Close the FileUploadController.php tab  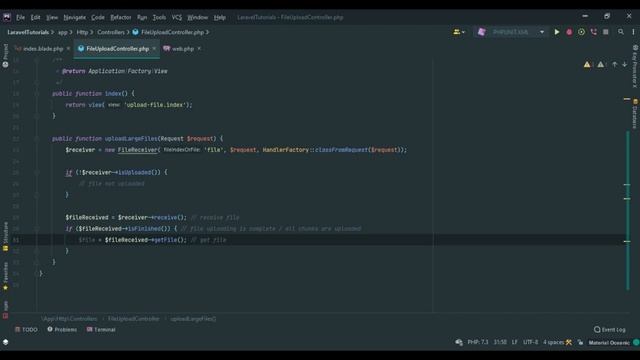click(154, 49)
